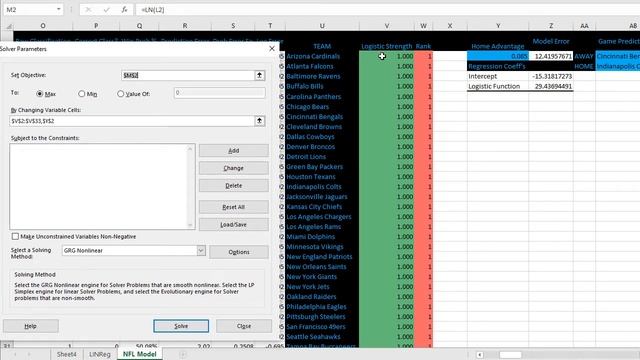Click the Seattle Seahawks team cell

click(x=322, y=337)
